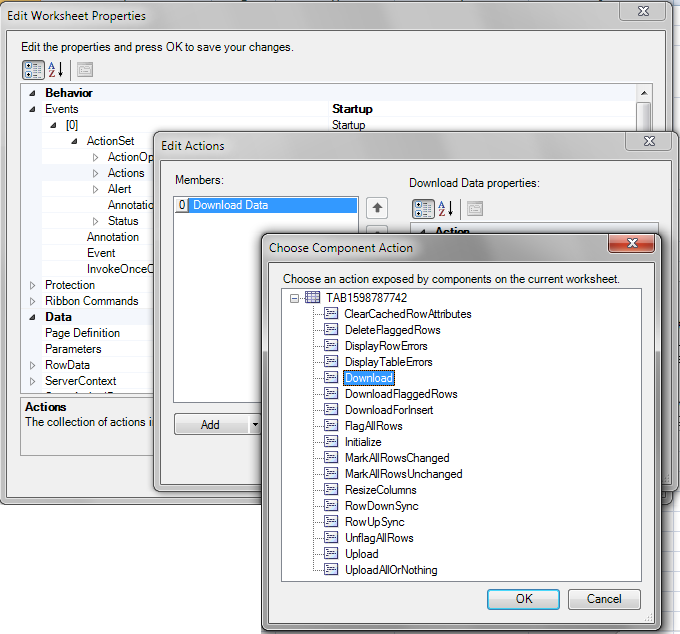This screenshot has width=680, height=634.
Task: Collapse the Behavior category
Action: click(x=33, y=93)
